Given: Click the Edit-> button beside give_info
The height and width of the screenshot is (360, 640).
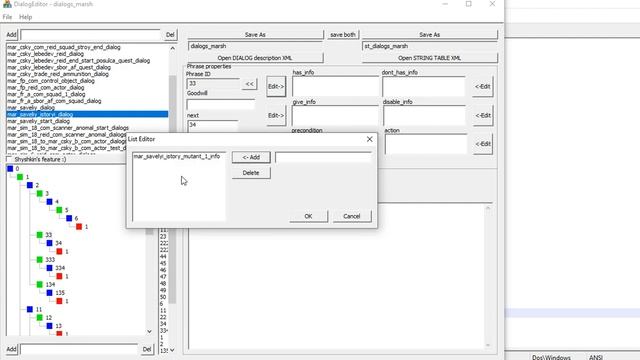Looking at the screenshot, I should [276, 116].
